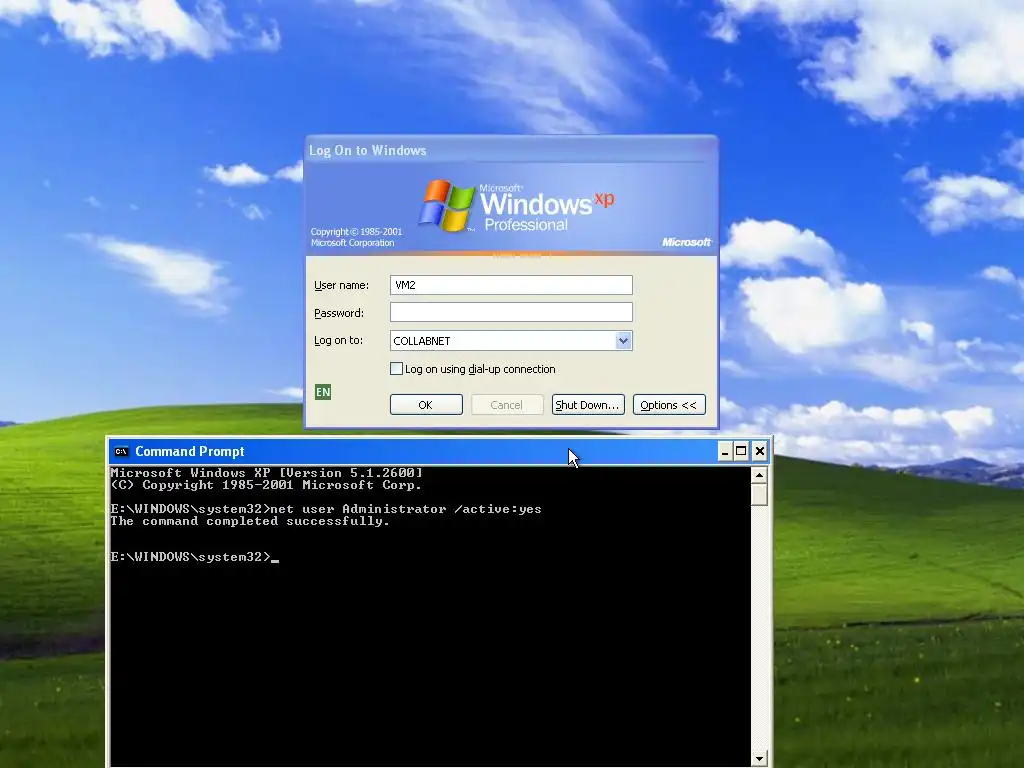Click the Command Prompt vertical scrollbar thumb
This screenshot has width=1024, height=768.
point(759,494)
